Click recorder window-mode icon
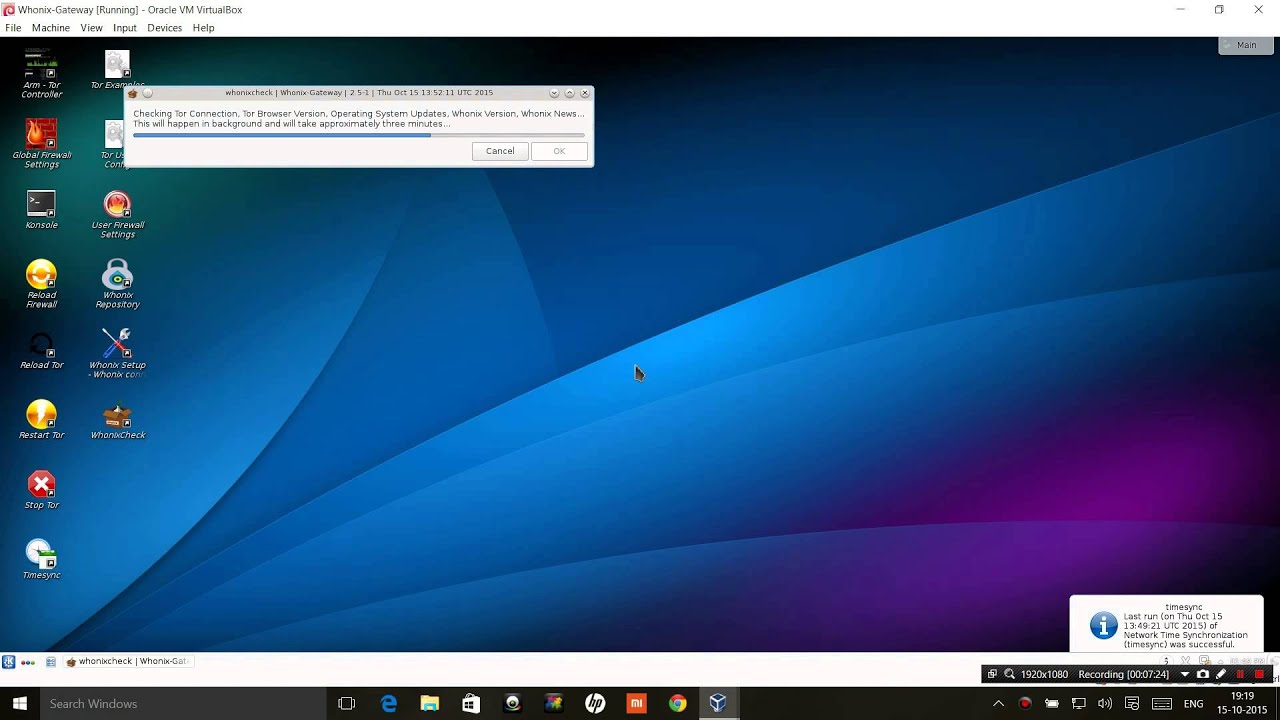 point(992,674)
